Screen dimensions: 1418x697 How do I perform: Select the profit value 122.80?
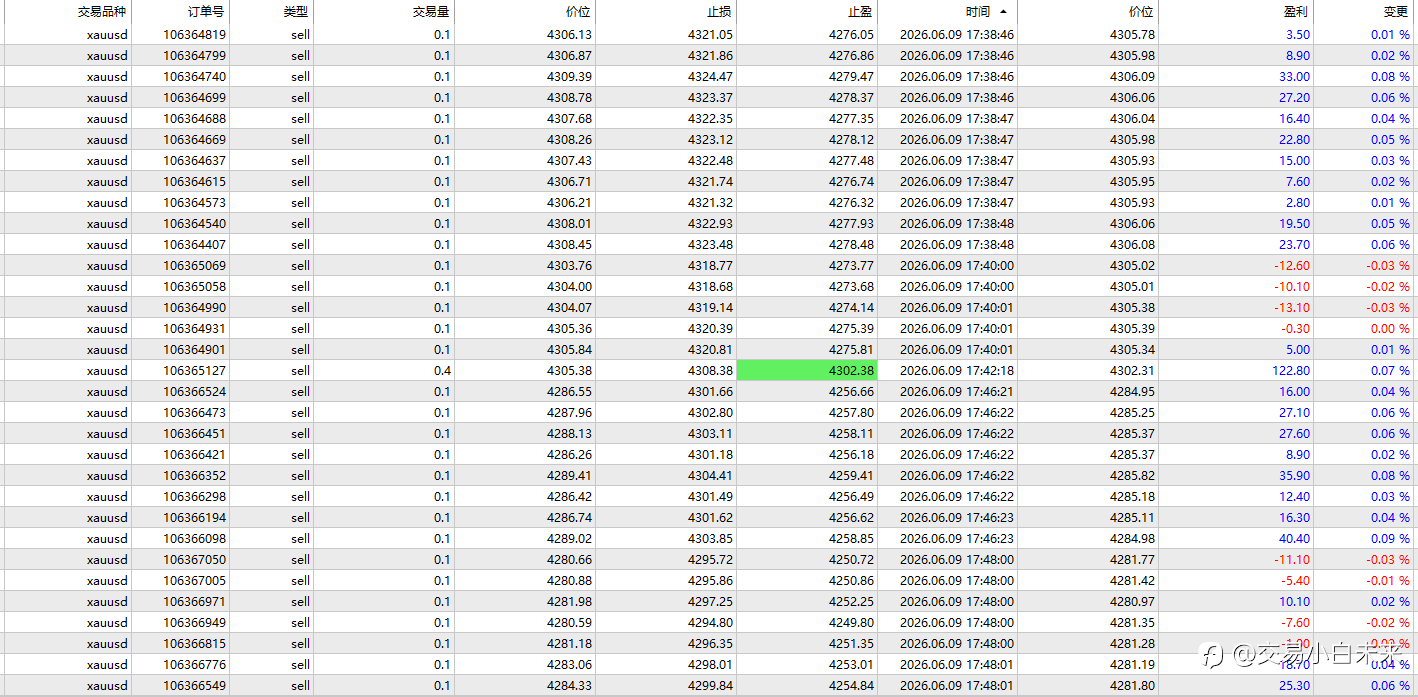(x=1290, y=370)
